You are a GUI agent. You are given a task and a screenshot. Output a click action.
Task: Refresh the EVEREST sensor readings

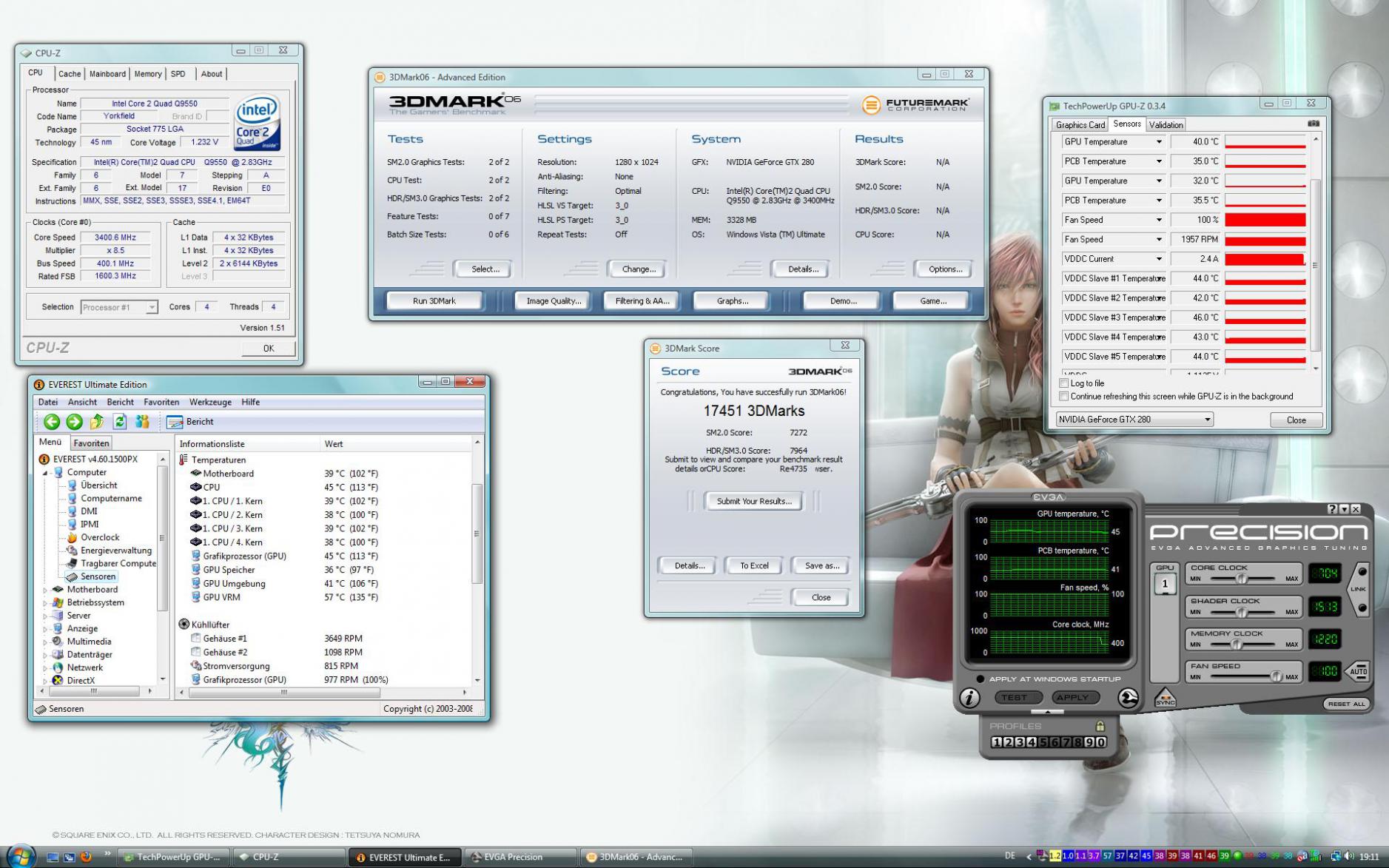pyautogui.click(x=120, y=422)
